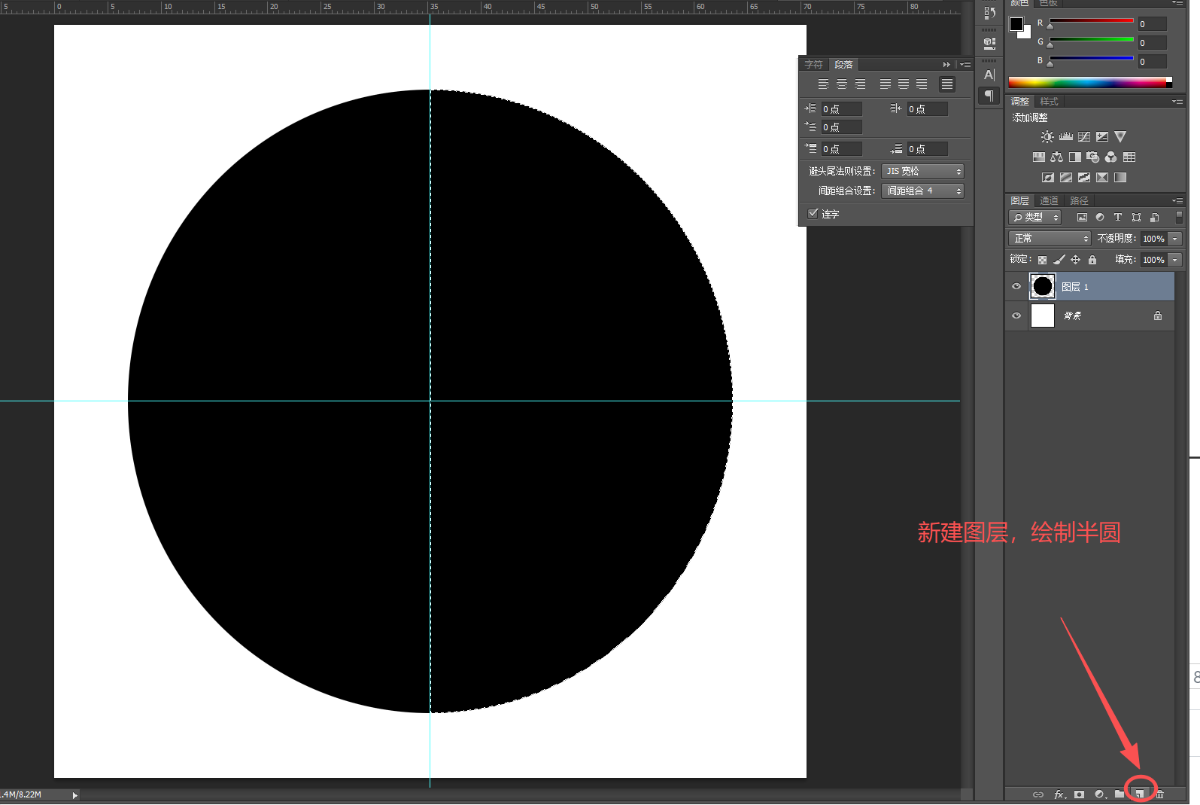1200x805 pixels.
Task: Select the justify all paragraph alignment icon
Action: pos(946,85)
